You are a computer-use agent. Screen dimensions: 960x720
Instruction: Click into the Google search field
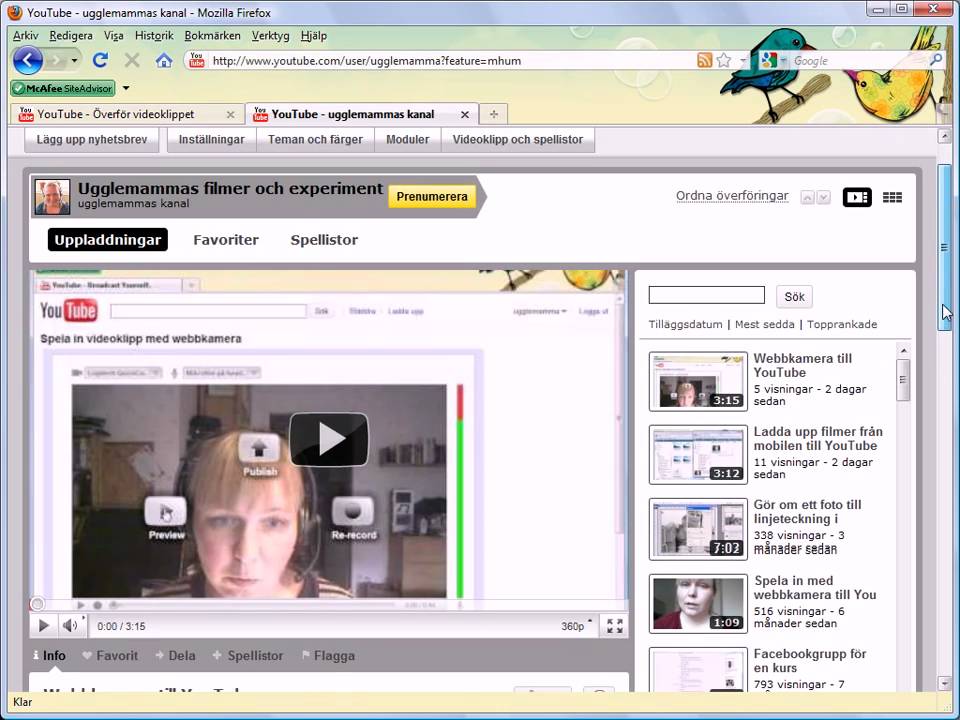tap(858, 61)
